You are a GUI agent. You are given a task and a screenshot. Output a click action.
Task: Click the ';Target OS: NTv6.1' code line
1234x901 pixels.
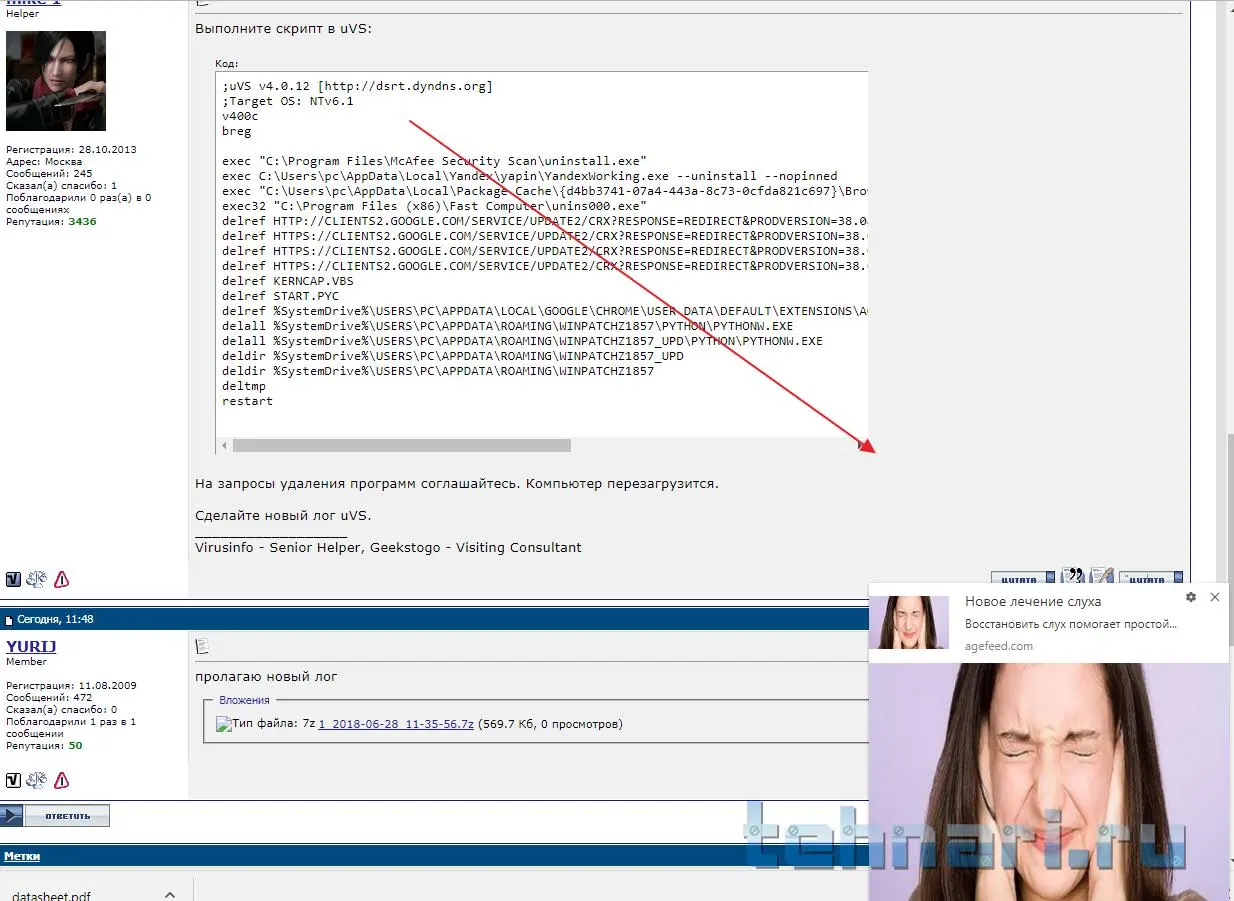tap(288, 101)
